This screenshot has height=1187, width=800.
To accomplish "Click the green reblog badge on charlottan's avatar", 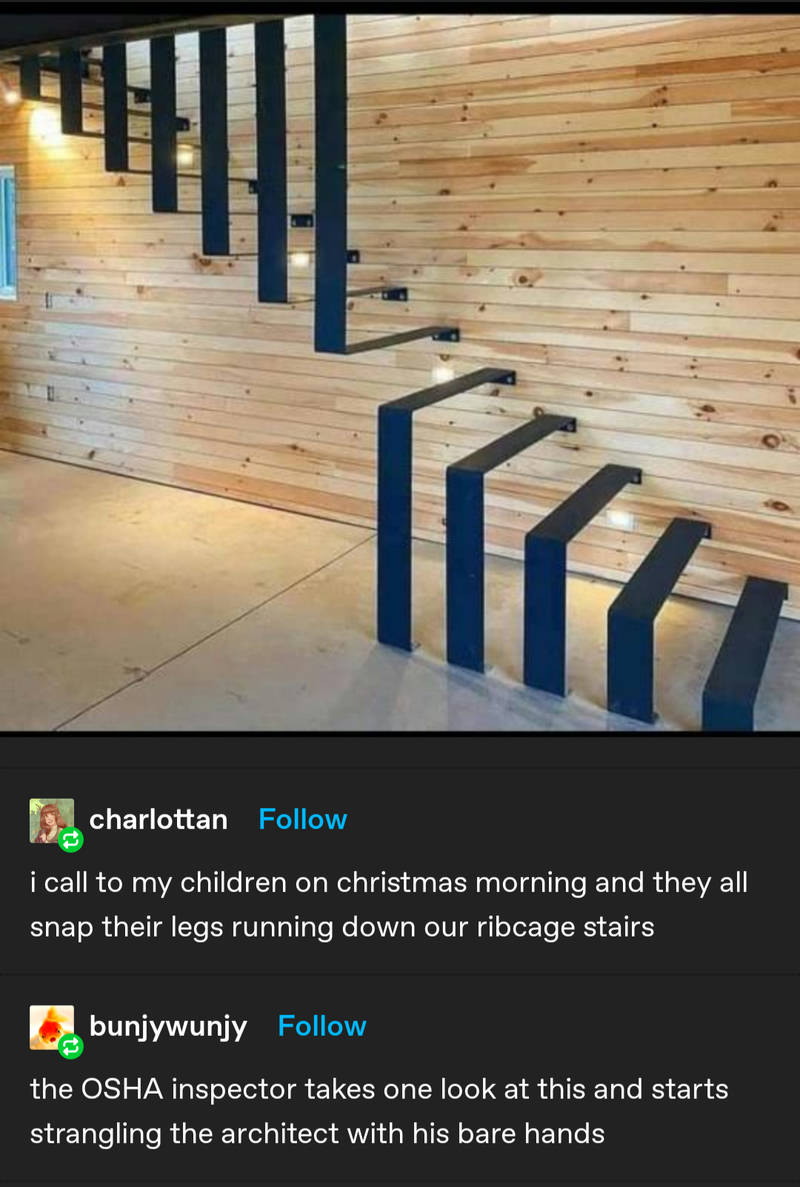I will [70, 839].
